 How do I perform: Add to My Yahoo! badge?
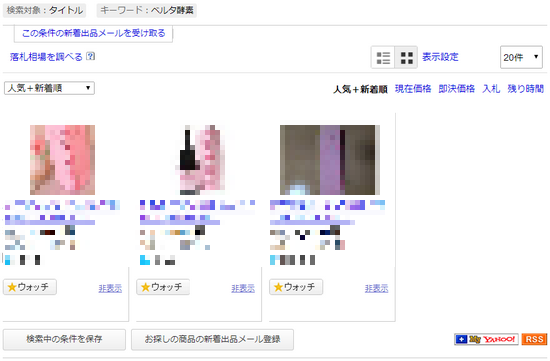click(486, 339)
